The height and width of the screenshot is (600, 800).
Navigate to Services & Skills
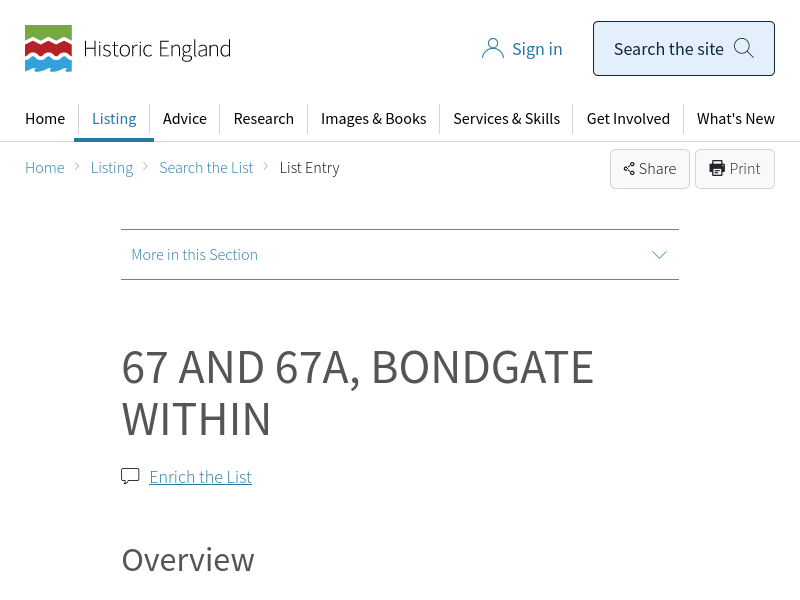(506, 118)
